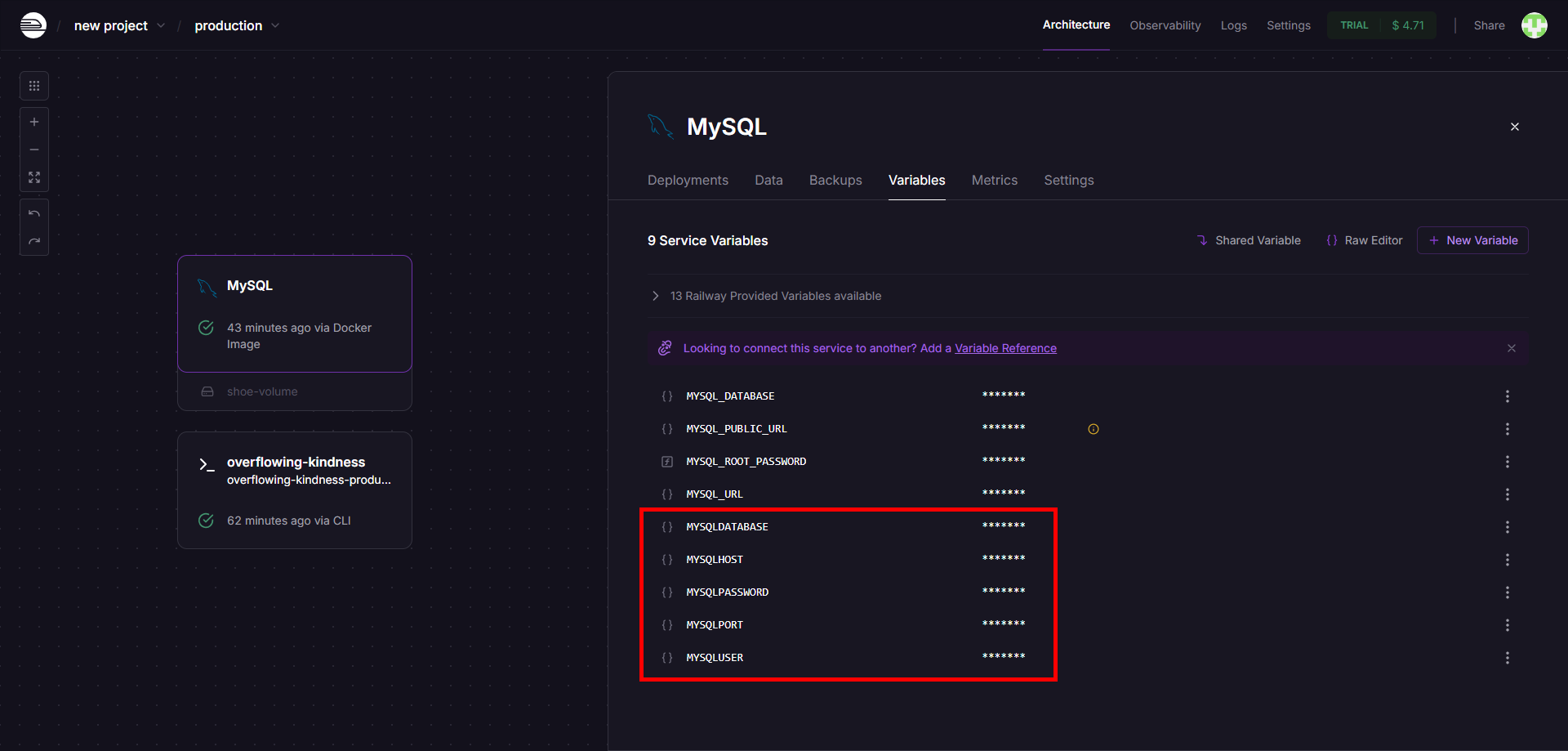Open the Logs tab
1568x751 pixels.
1233,25
